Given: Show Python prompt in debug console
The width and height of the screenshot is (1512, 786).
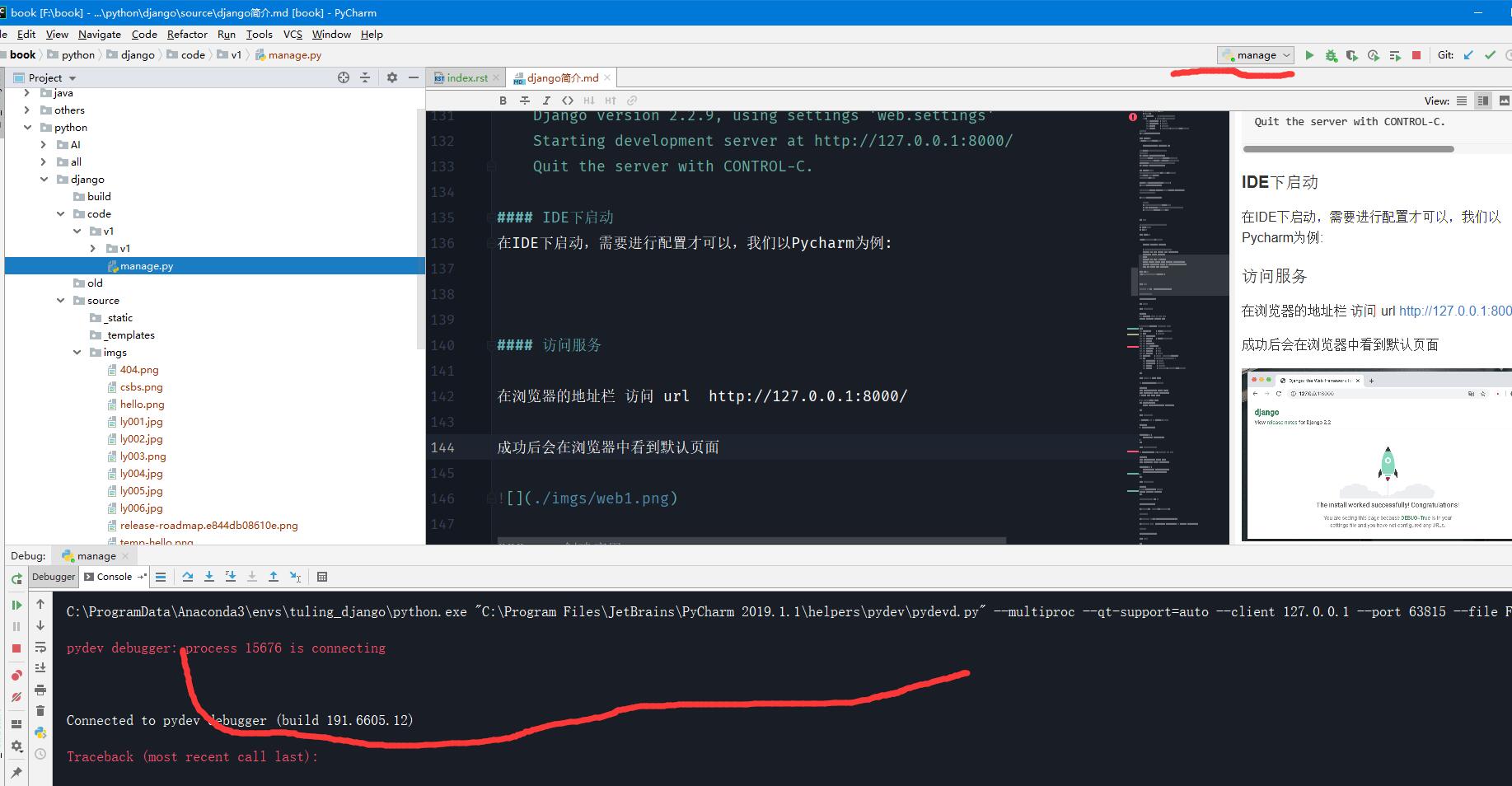Looking at the screenshot, I should 40,732.
